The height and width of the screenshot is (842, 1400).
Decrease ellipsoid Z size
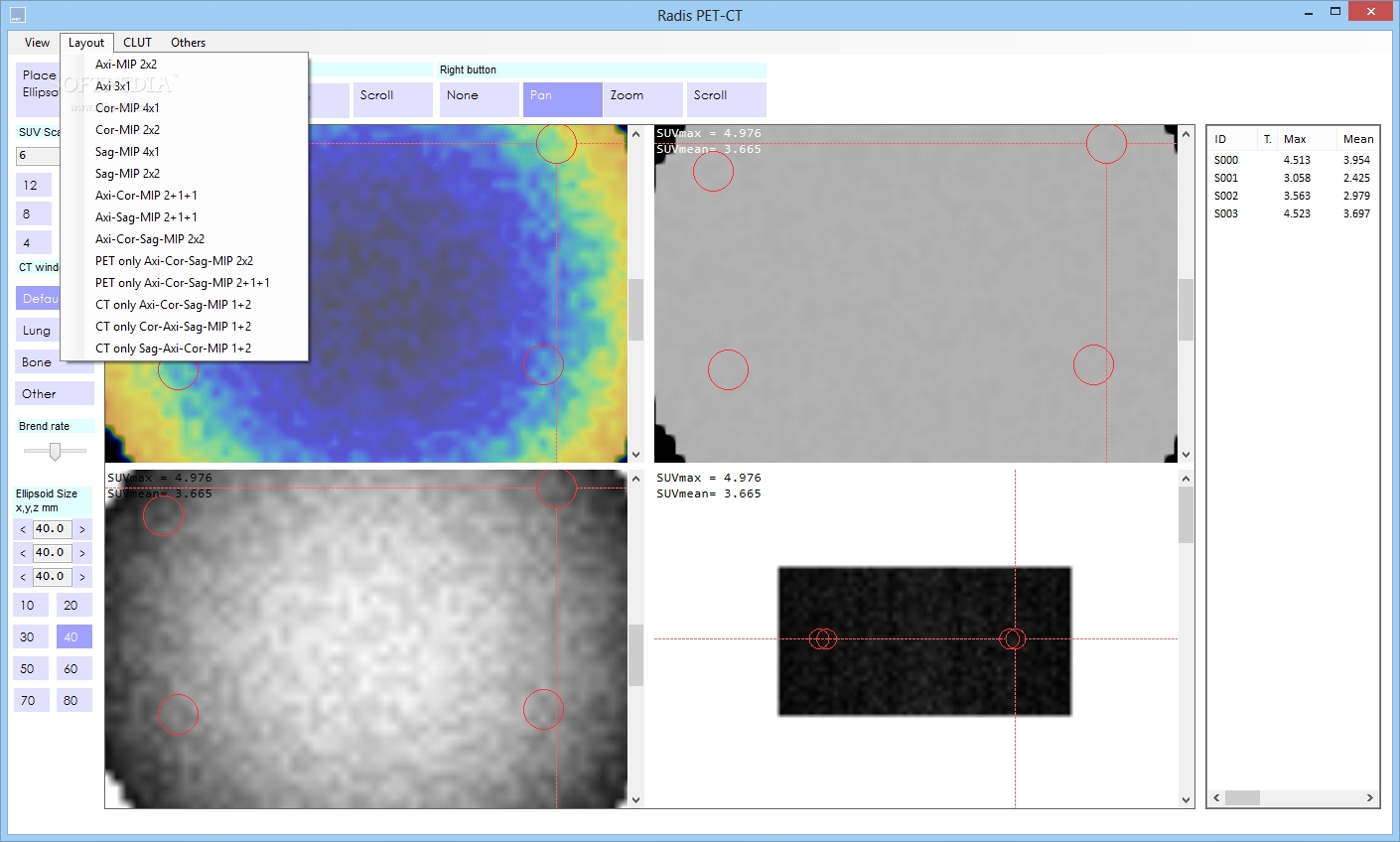pyautogui.click(x=23, y=577)
